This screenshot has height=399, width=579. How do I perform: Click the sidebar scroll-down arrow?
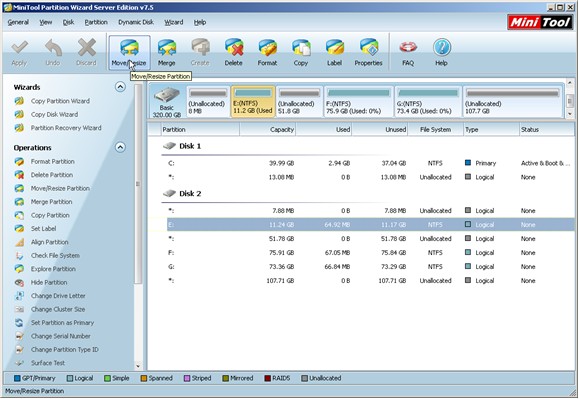click(138, 367)
